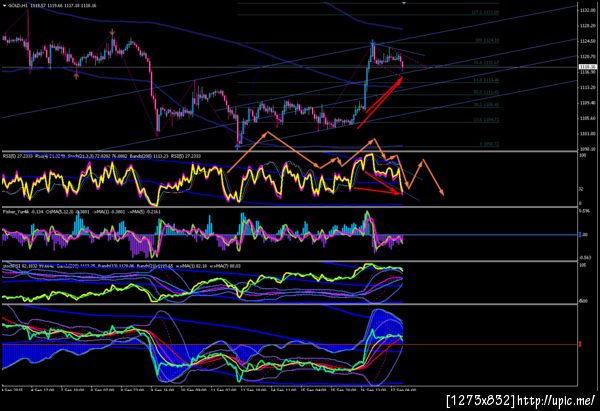Click the -0.563 value on the Fisher scale
Viewport: 600px width, 411px height.
[x=585, y=257]
